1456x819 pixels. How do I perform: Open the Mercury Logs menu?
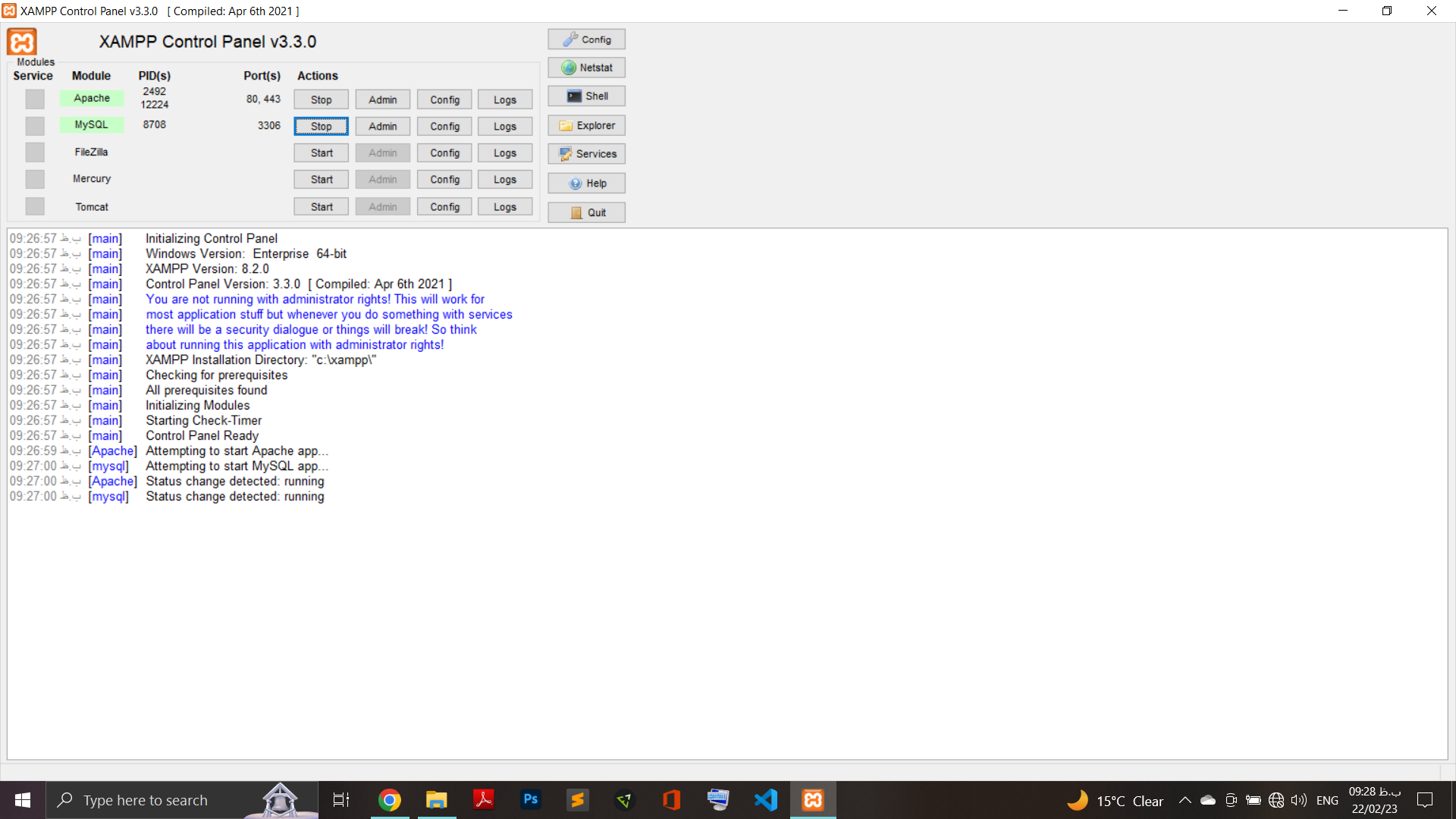click(505, 179)
